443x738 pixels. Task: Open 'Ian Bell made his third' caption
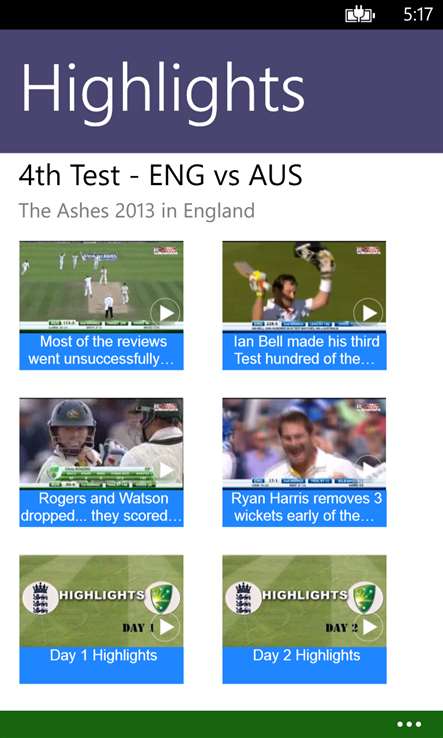pyautogui.click(x=305, y=350)
